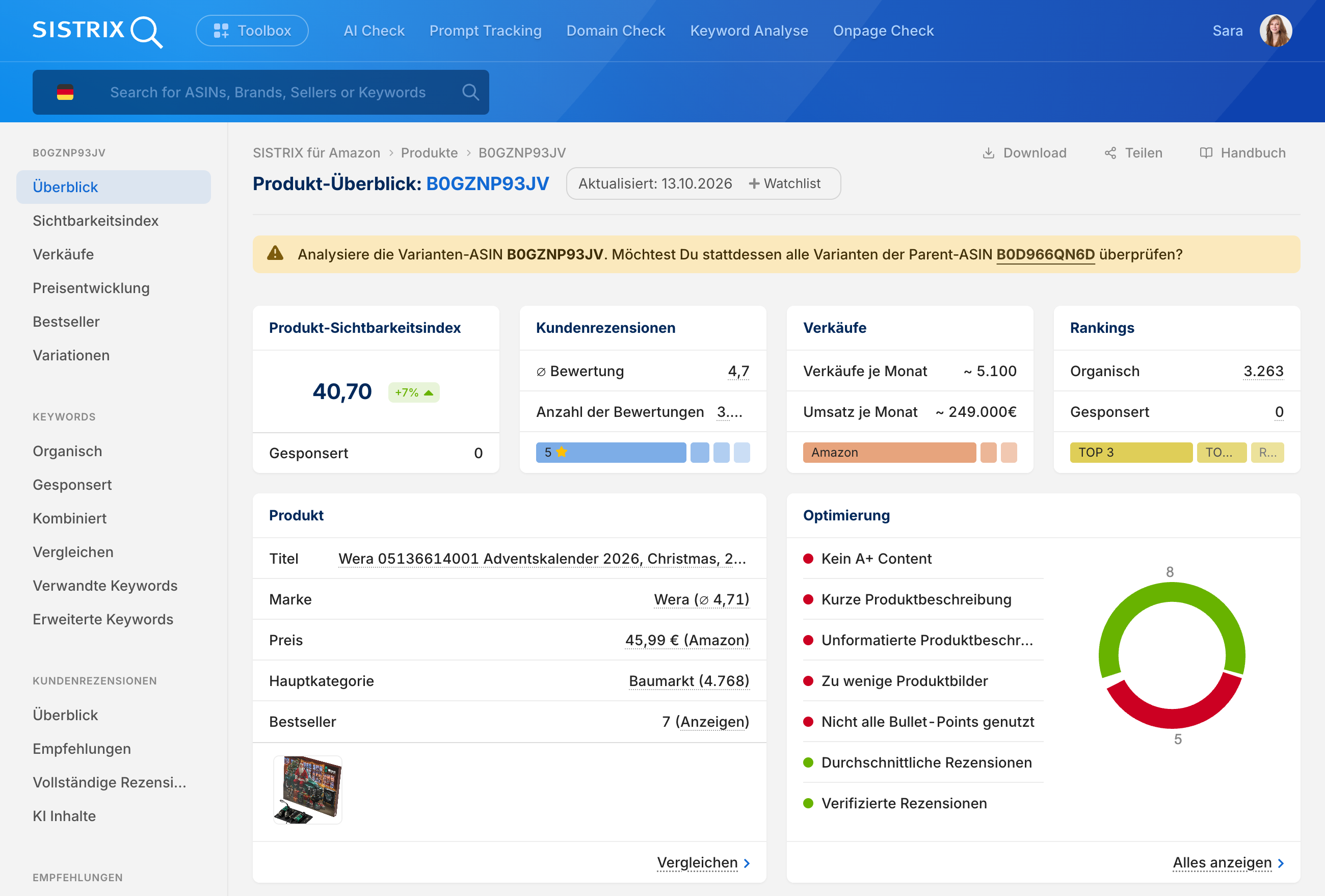This screenshot has width=1325, height=896.
Task: Open Onpage Check menu item
Action: pyautogui.click(x=883, y=31)
